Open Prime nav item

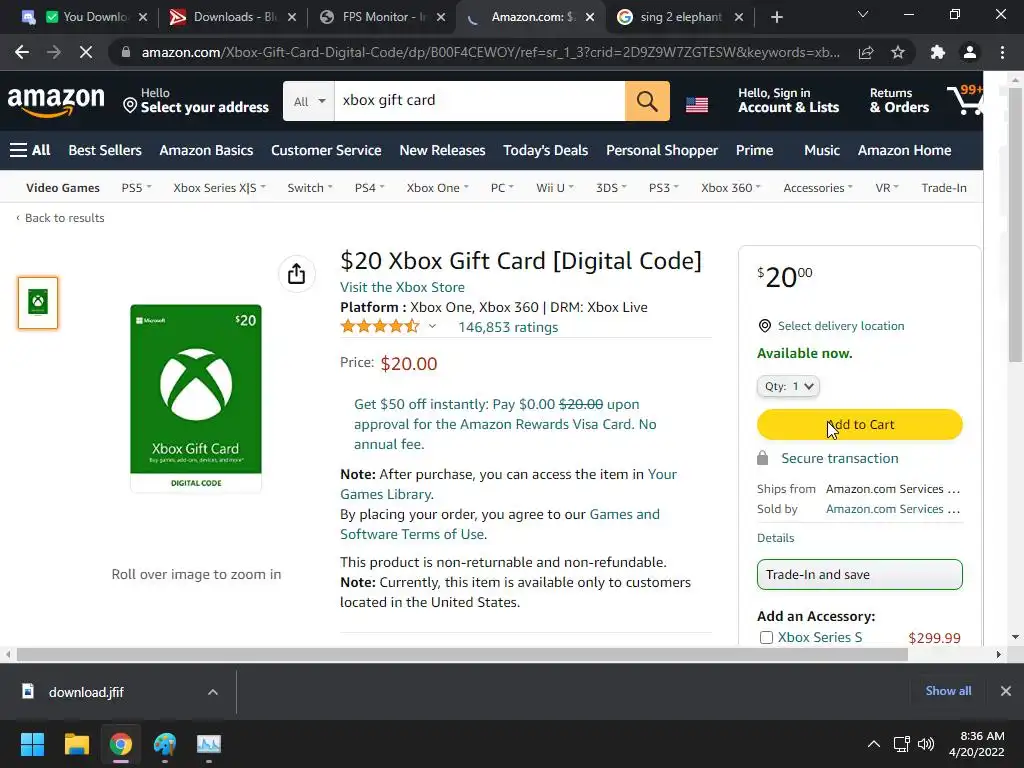click(x=754, y=150)
